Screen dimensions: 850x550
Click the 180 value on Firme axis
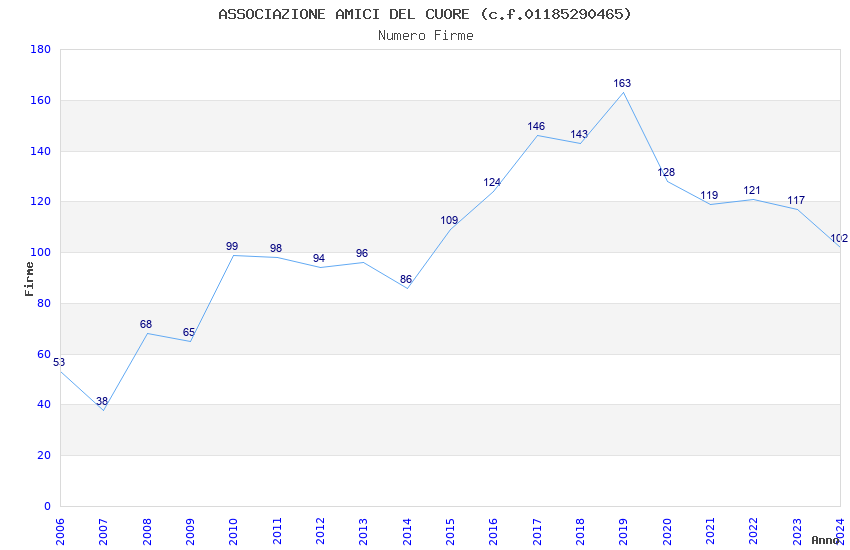click(41, 49)
